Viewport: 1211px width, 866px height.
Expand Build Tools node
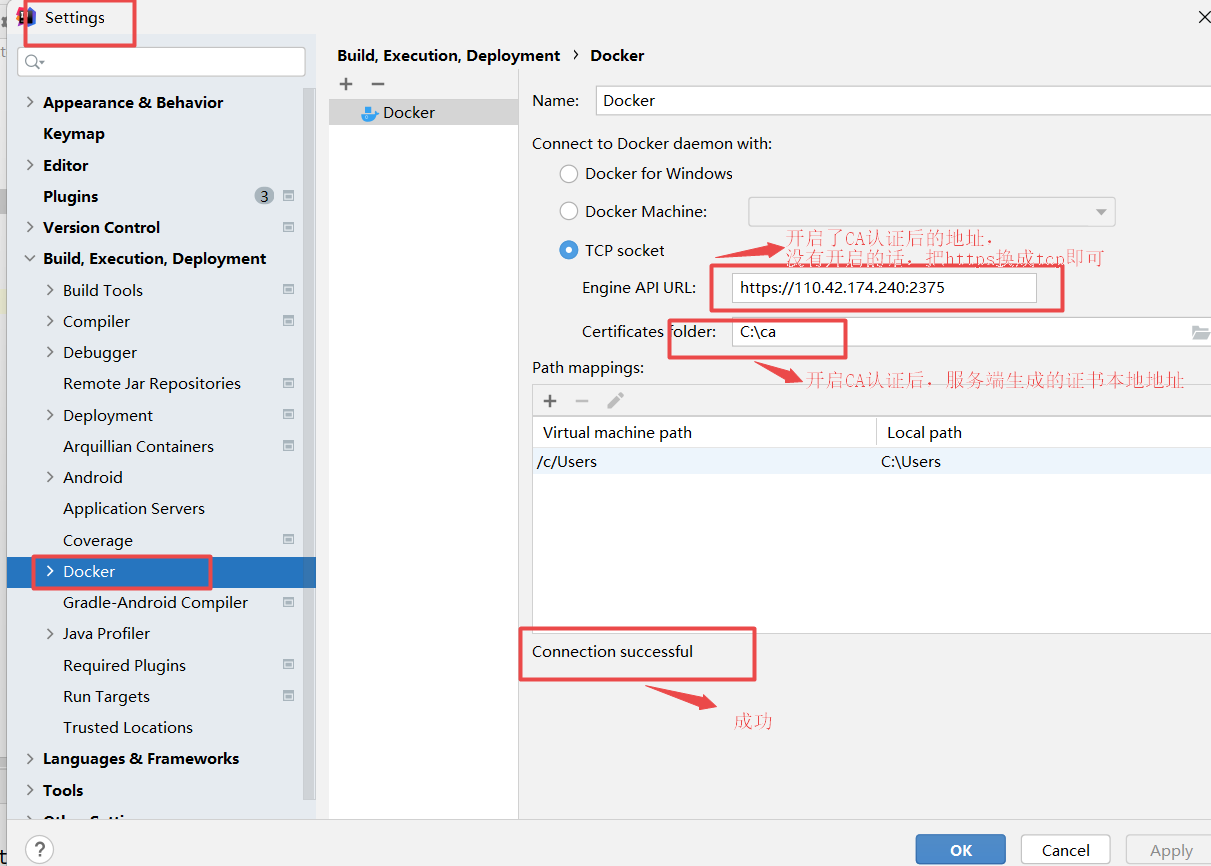point(50,290)
